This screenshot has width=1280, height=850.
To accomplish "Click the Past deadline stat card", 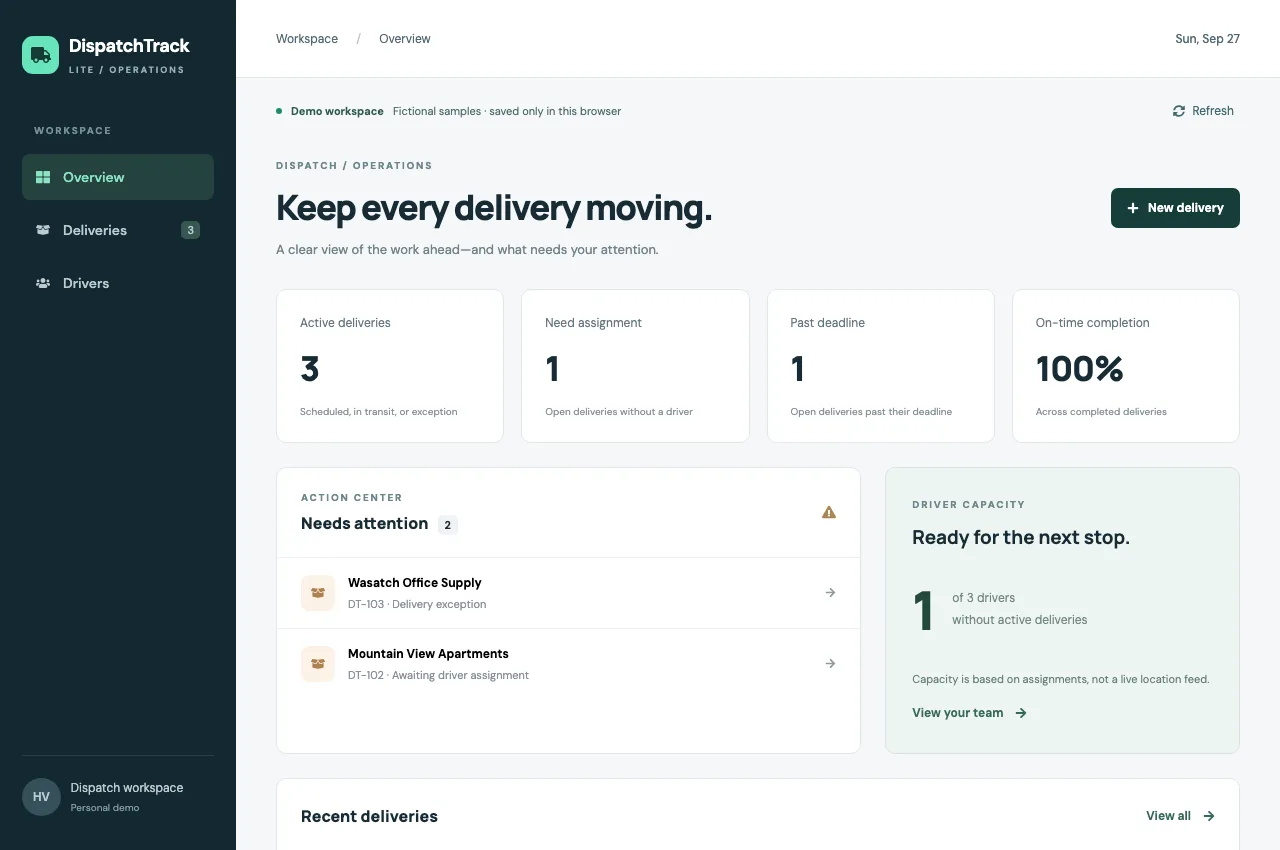I will click(881, 366).
